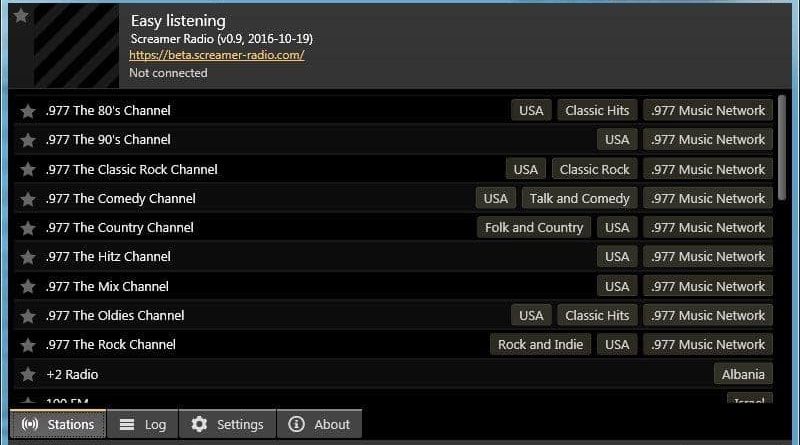Favorite the .977 The 80's Channel star

pyautogui.click(x=28, y=111)
